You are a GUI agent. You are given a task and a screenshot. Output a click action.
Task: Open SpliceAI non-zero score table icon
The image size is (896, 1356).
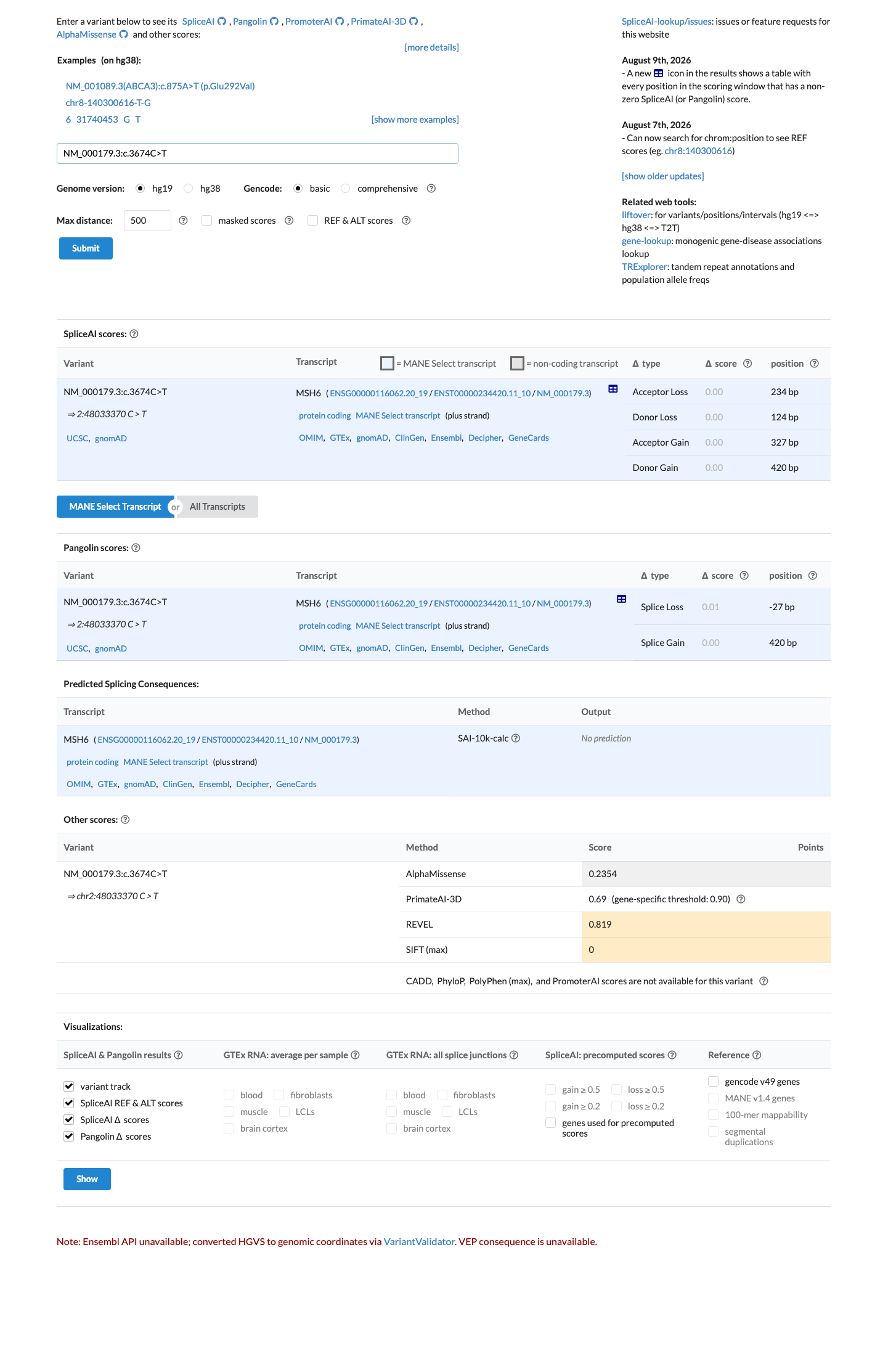coord(613,389)
